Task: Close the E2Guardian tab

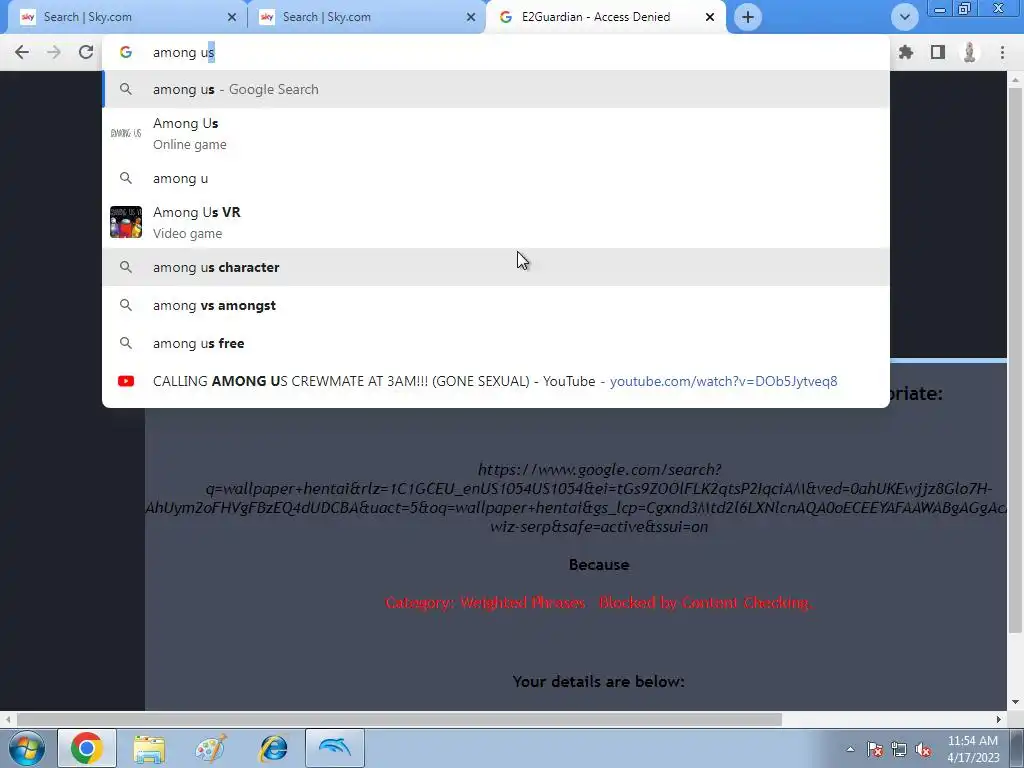Action: (710, 17)
